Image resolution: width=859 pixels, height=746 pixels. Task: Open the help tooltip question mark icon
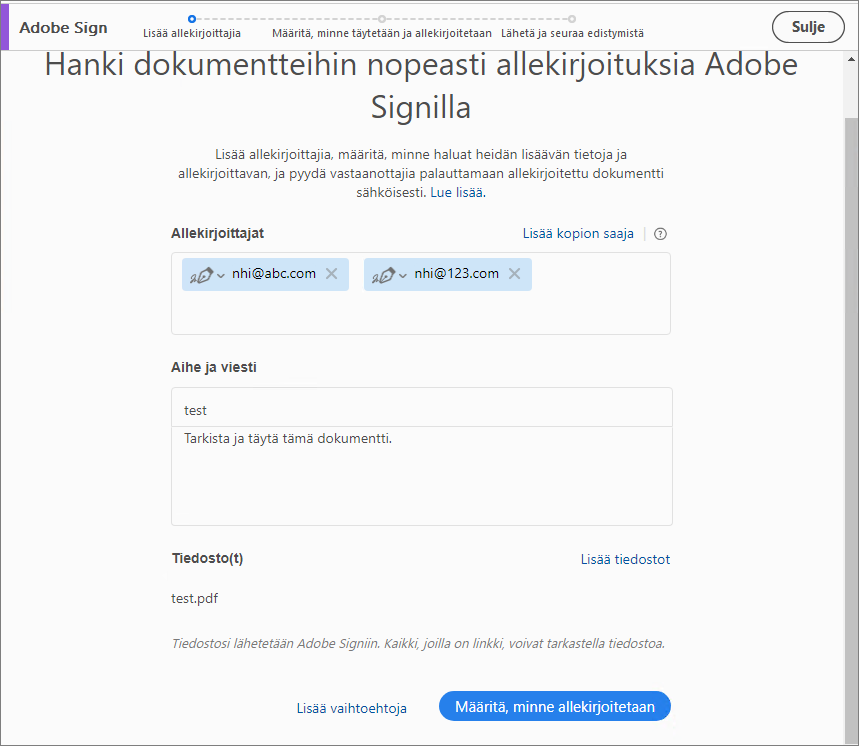pyautogui.click(x=659, y=233)
